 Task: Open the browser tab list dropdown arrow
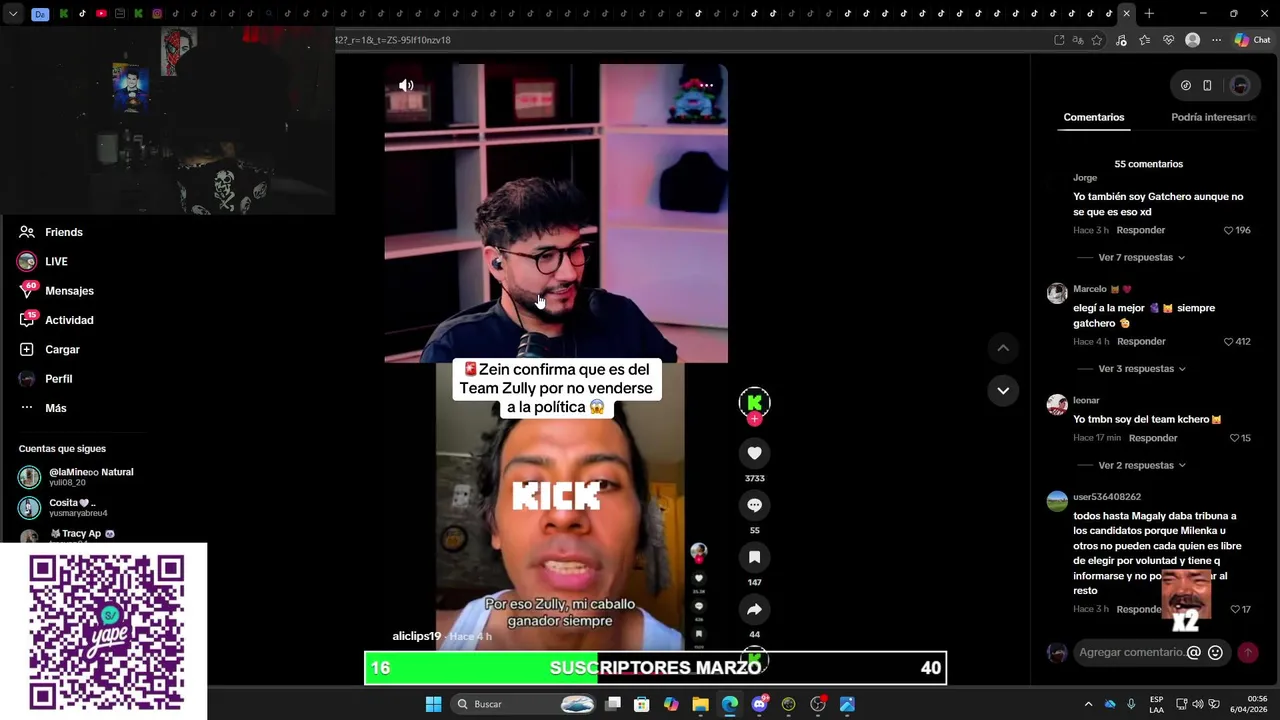point(13,14)
